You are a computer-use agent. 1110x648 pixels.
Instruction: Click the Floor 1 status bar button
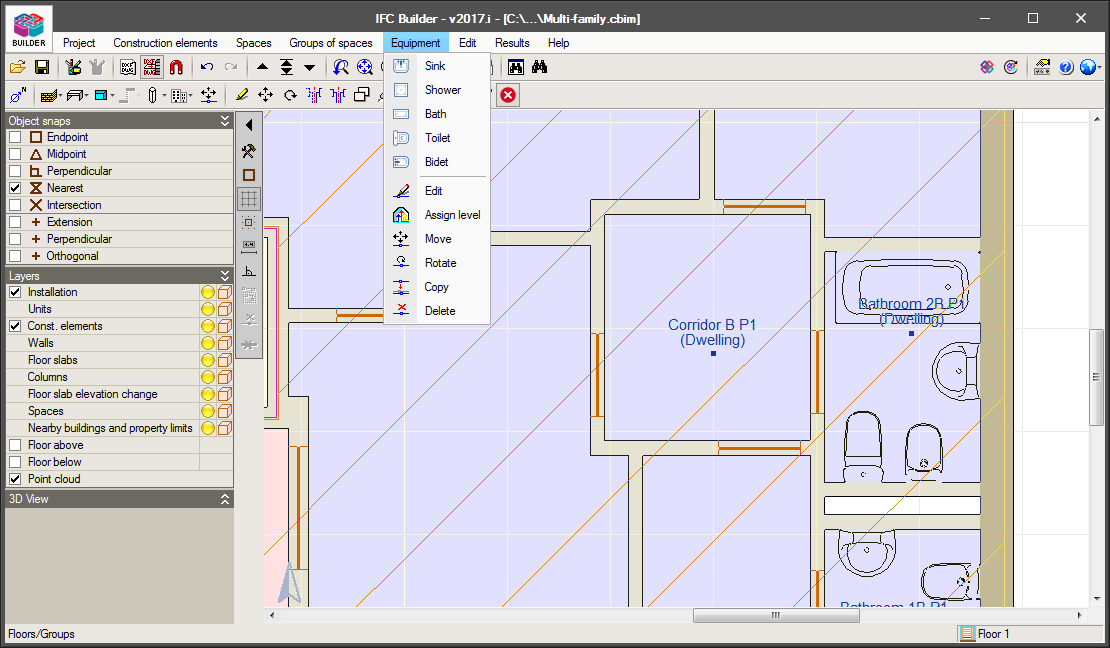[x=985, y=634]
